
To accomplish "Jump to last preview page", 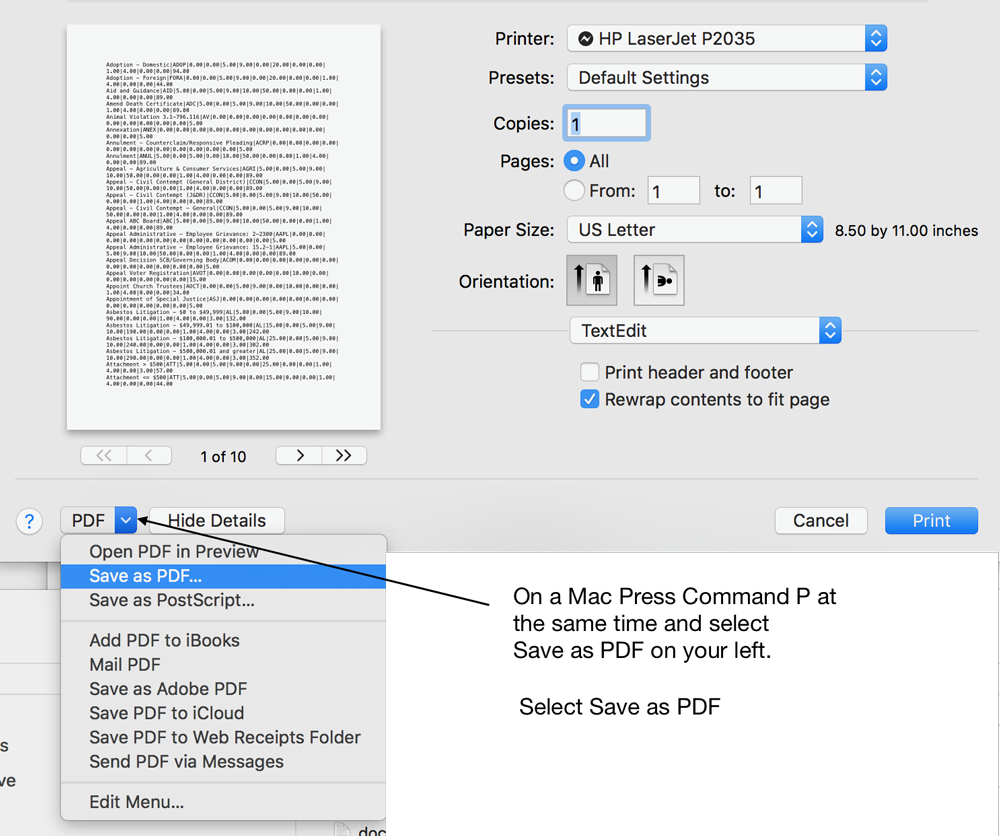I will (344, 455).
